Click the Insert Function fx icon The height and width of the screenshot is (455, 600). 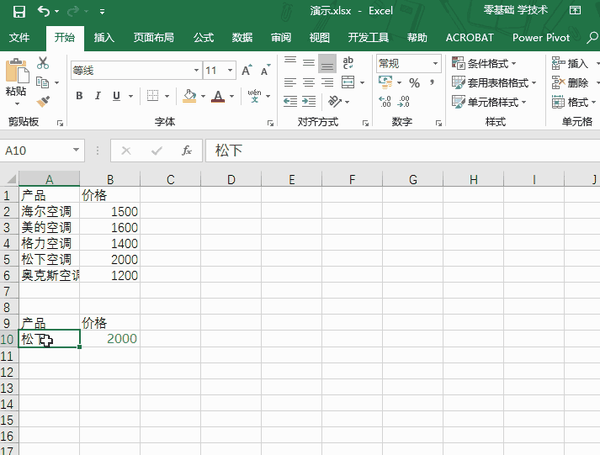(x=186, y=151)
